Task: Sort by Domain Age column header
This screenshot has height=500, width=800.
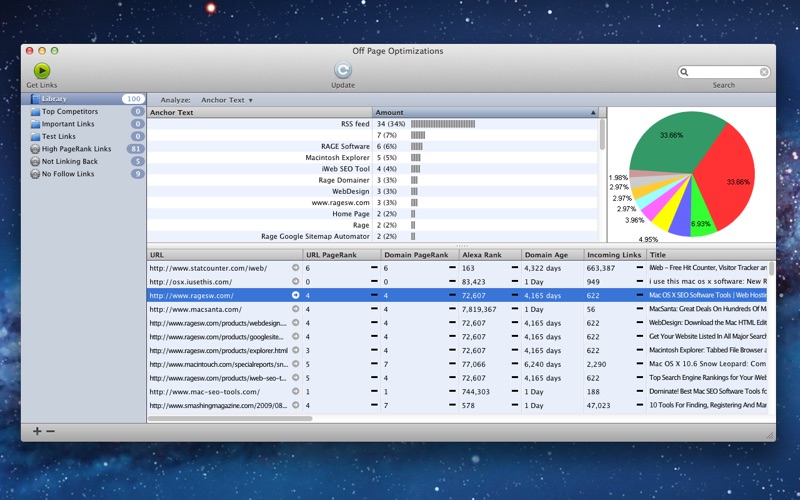Action: pos(553,255)
